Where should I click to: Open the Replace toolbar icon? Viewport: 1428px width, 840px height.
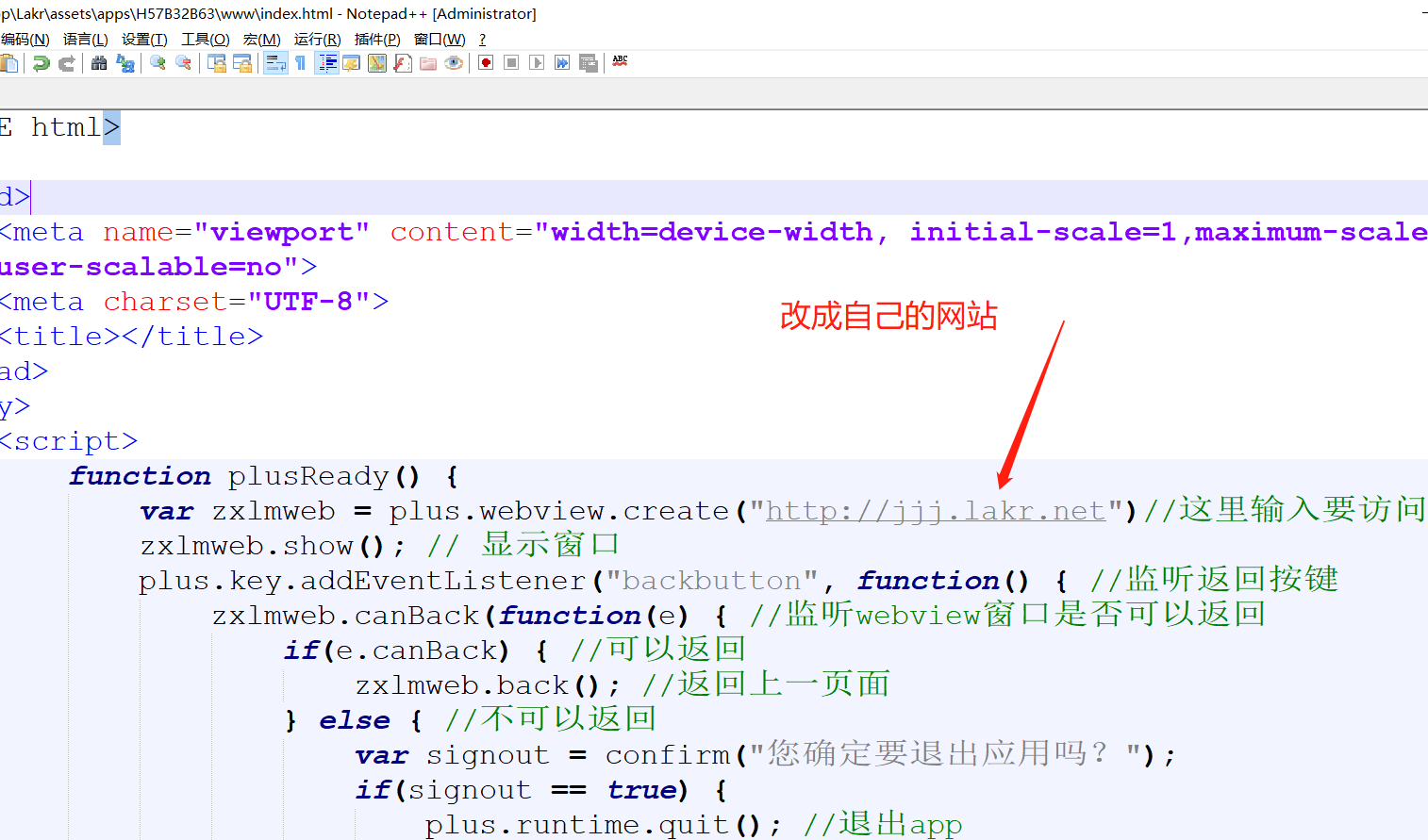click(125, 62)
